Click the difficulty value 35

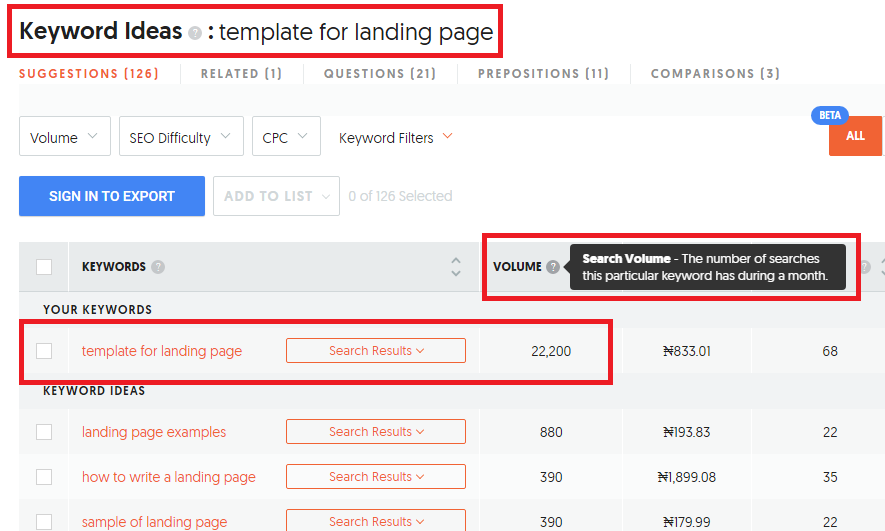click(x=830, y=477)
